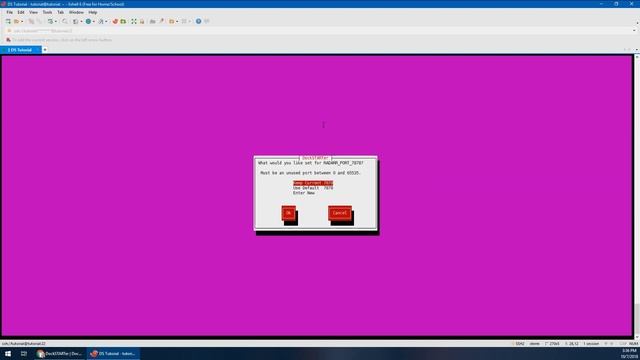Screen dimensions: 640x360
Task: Click the Properties/reconnect toolbar icon
Action: point(51,21)
